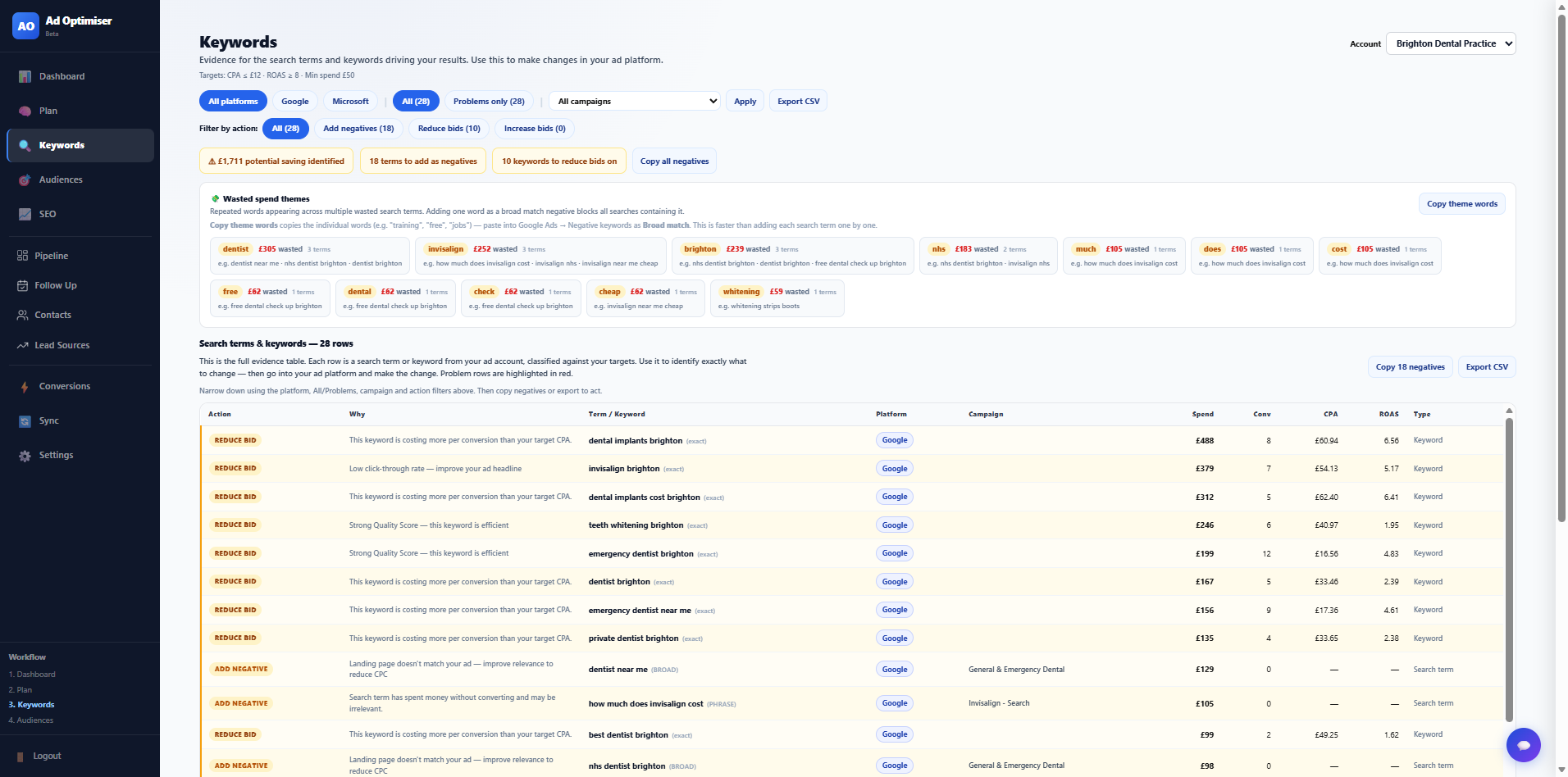Click the 'dentist' £305 wasted theme card
The width and height of the screenshot is (1568, 777).
click(310, 256)
